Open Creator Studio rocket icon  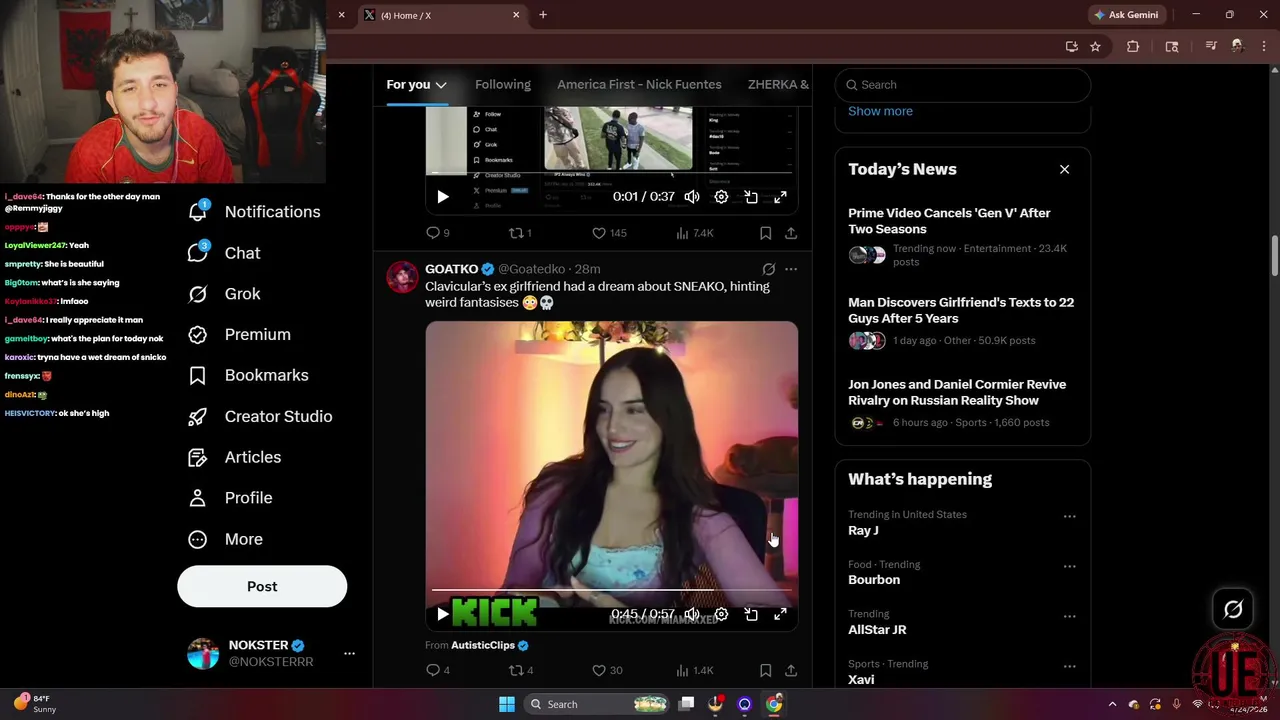click(x=198, y=416)
